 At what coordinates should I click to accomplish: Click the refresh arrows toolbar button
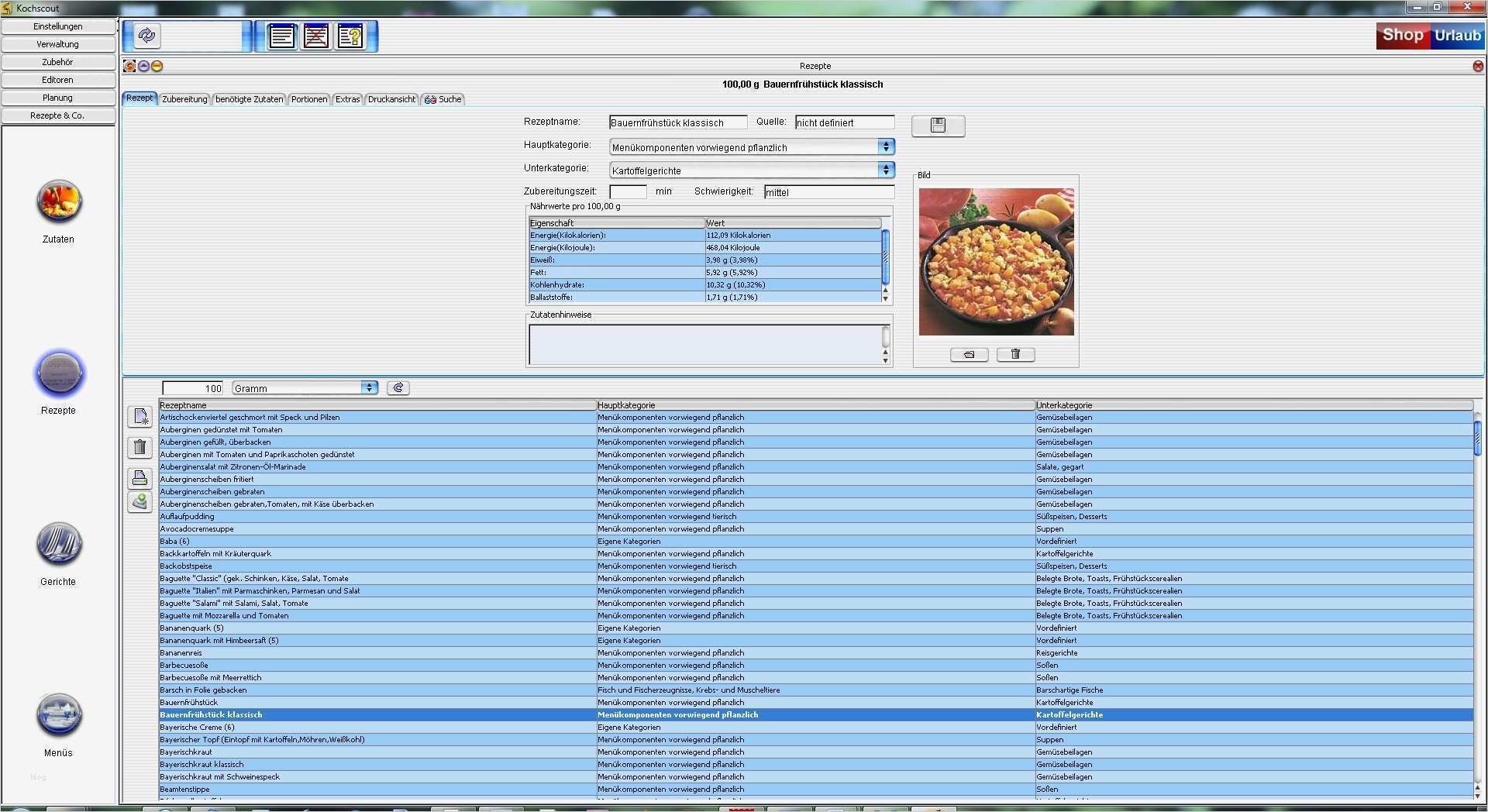(146, 36)
